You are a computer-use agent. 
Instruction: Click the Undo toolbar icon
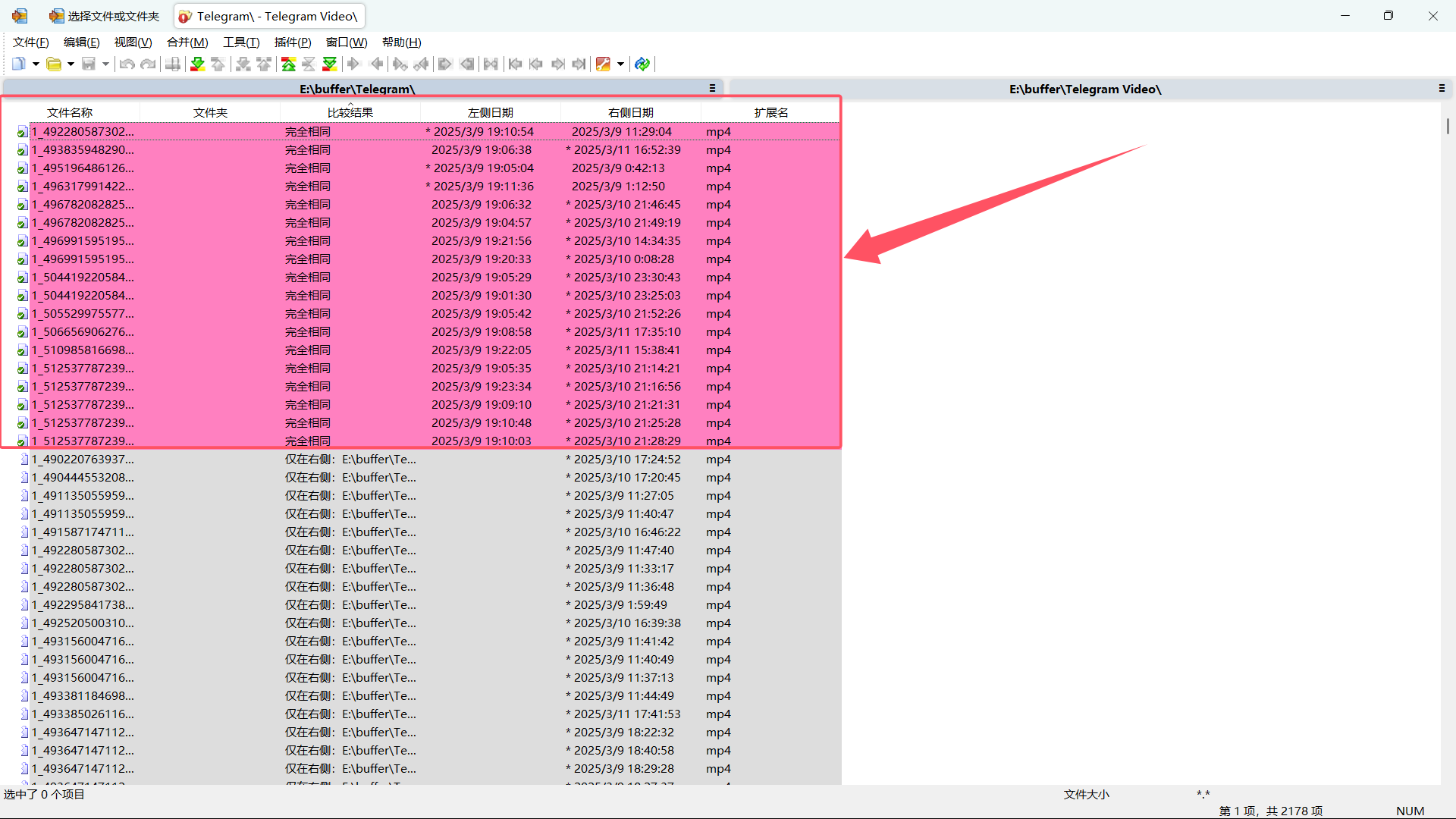pyautogui.click(x=127, y=64)
